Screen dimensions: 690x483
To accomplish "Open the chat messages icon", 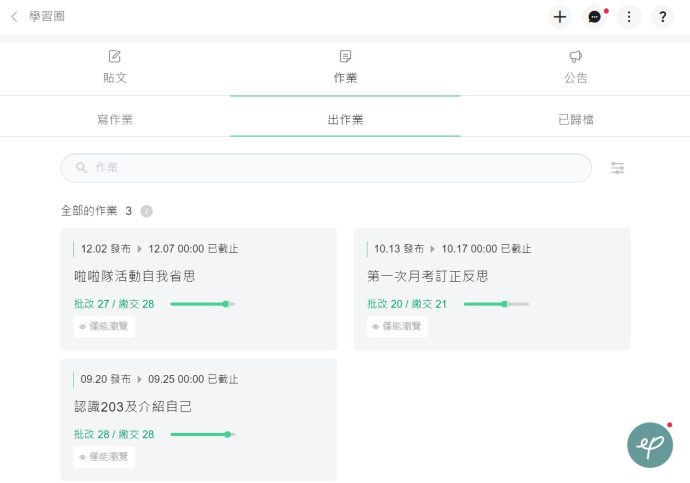I will click(x=595, y=17).
